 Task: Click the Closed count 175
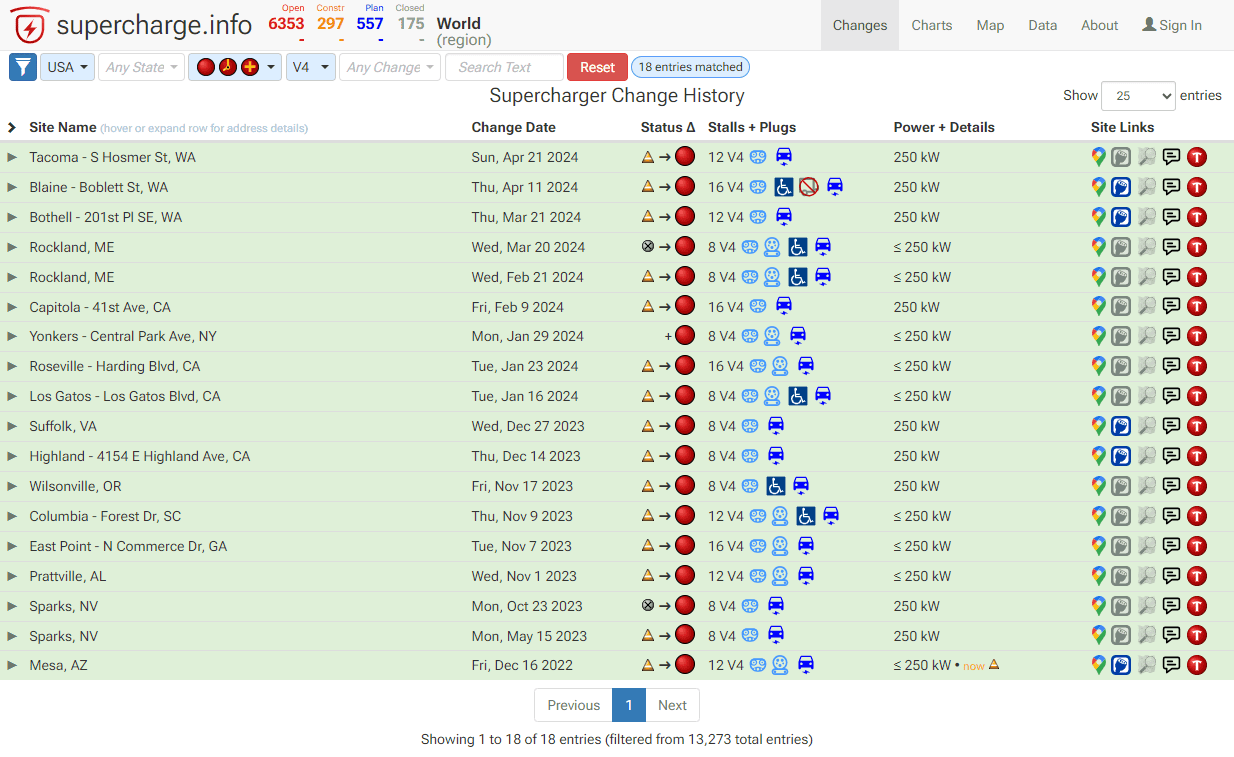410,23
